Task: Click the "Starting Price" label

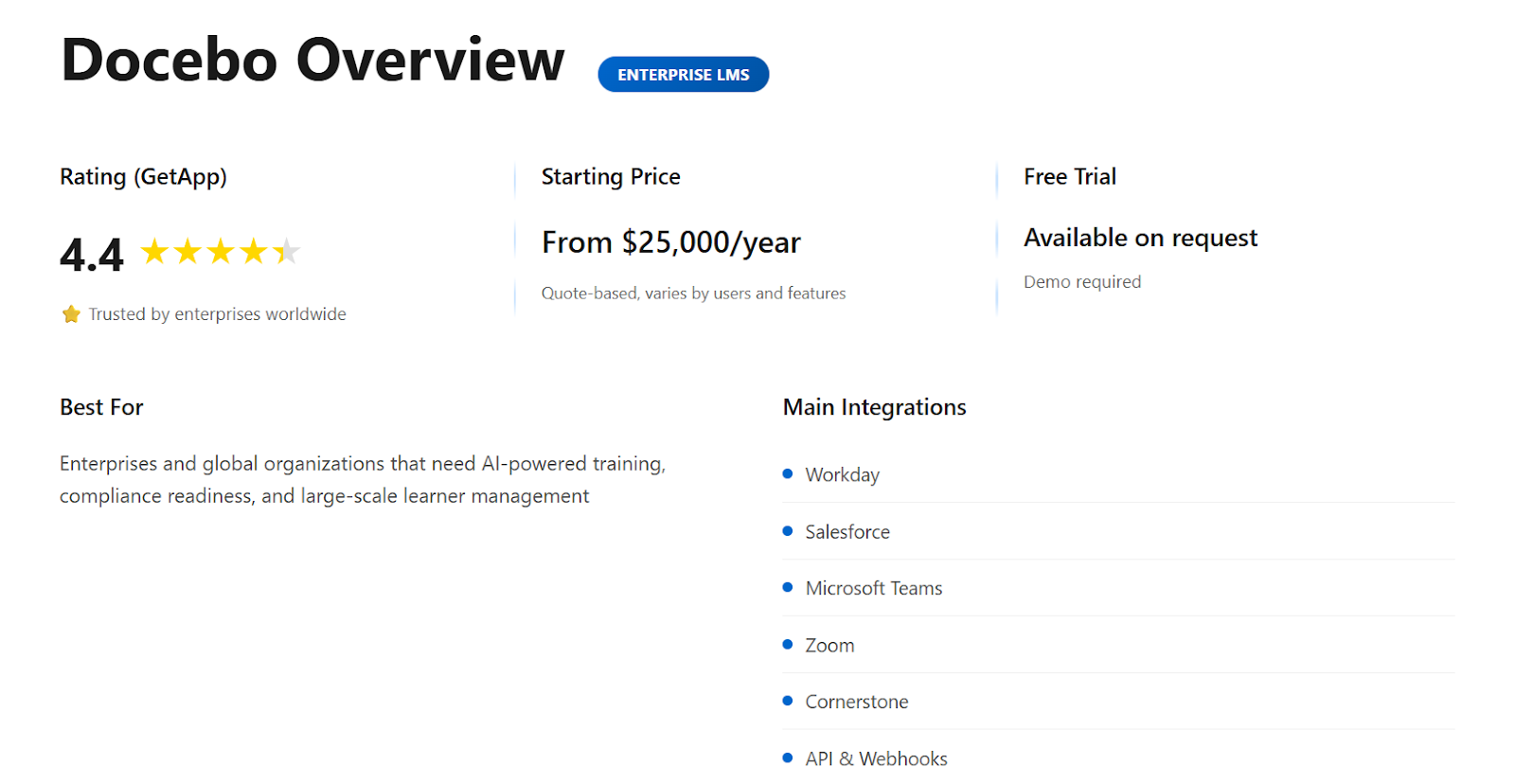Action: [x=611, y=177]
